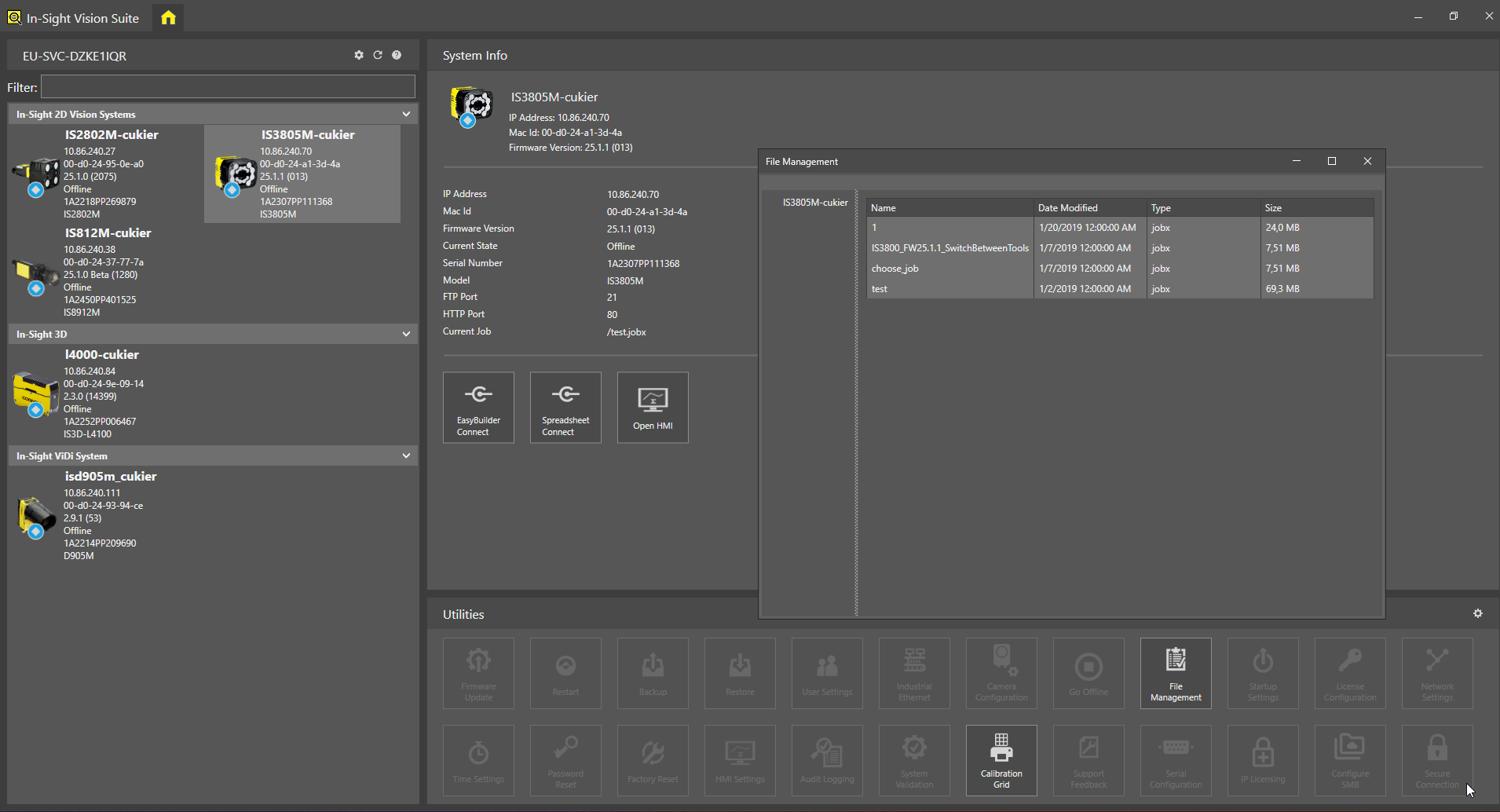Select IS3805M-cukier in File Management sidebar
The width and height of the screenshot is (1500, 812).
point(814,202)
